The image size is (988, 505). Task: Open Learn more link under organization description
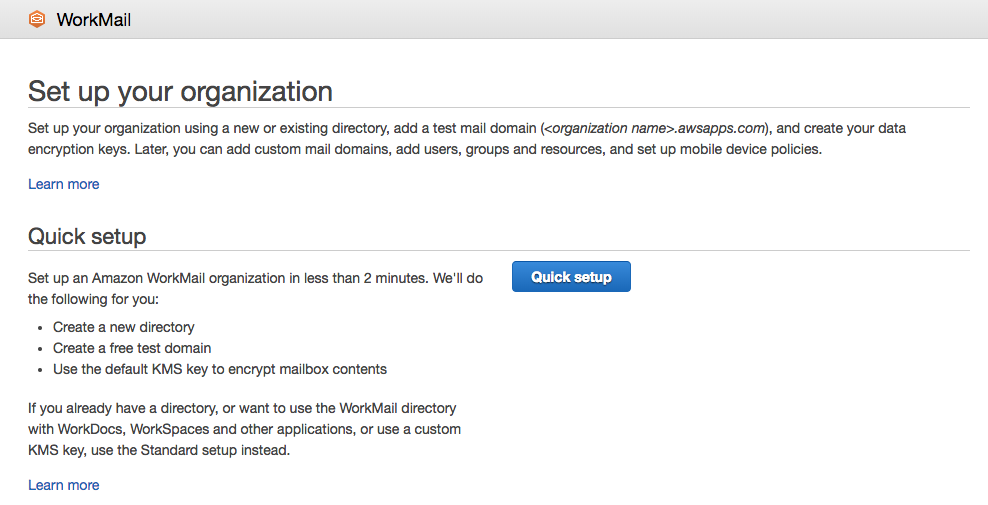(64, 184)
